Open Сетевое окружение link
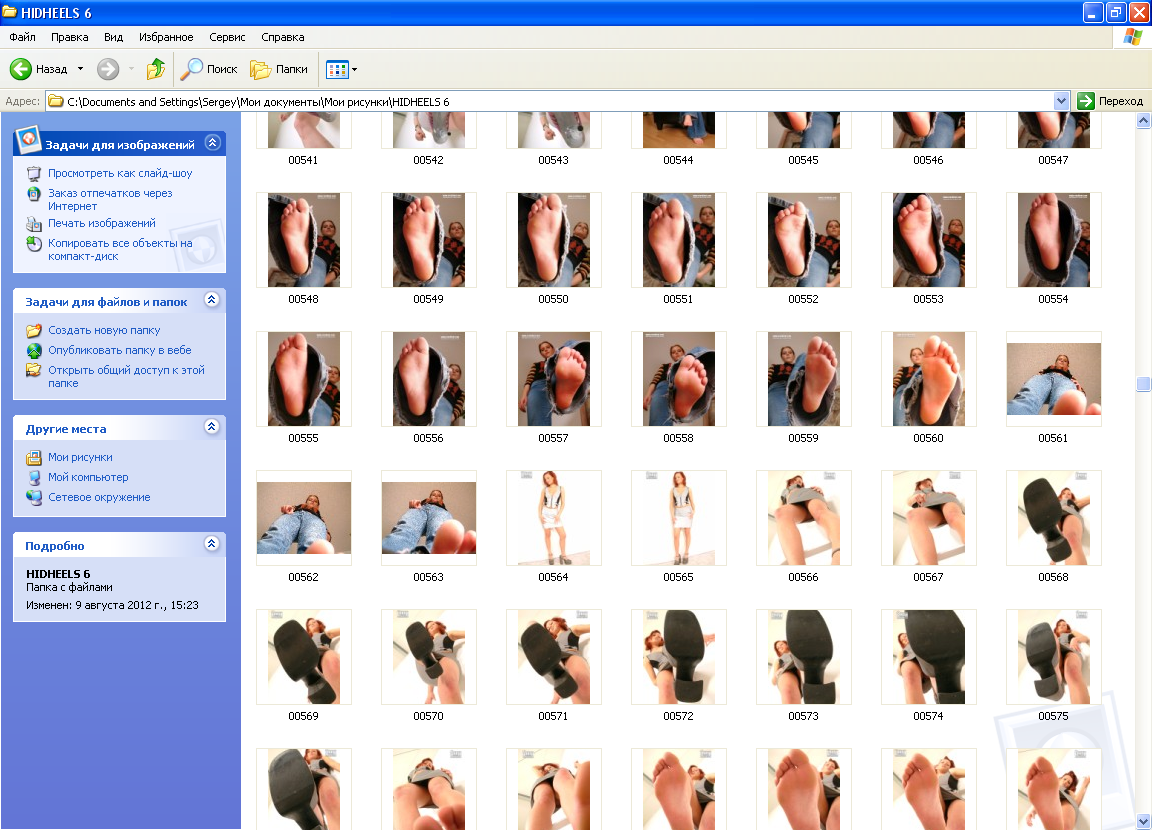Viewport: 1152px width, 830px height. 99,497
